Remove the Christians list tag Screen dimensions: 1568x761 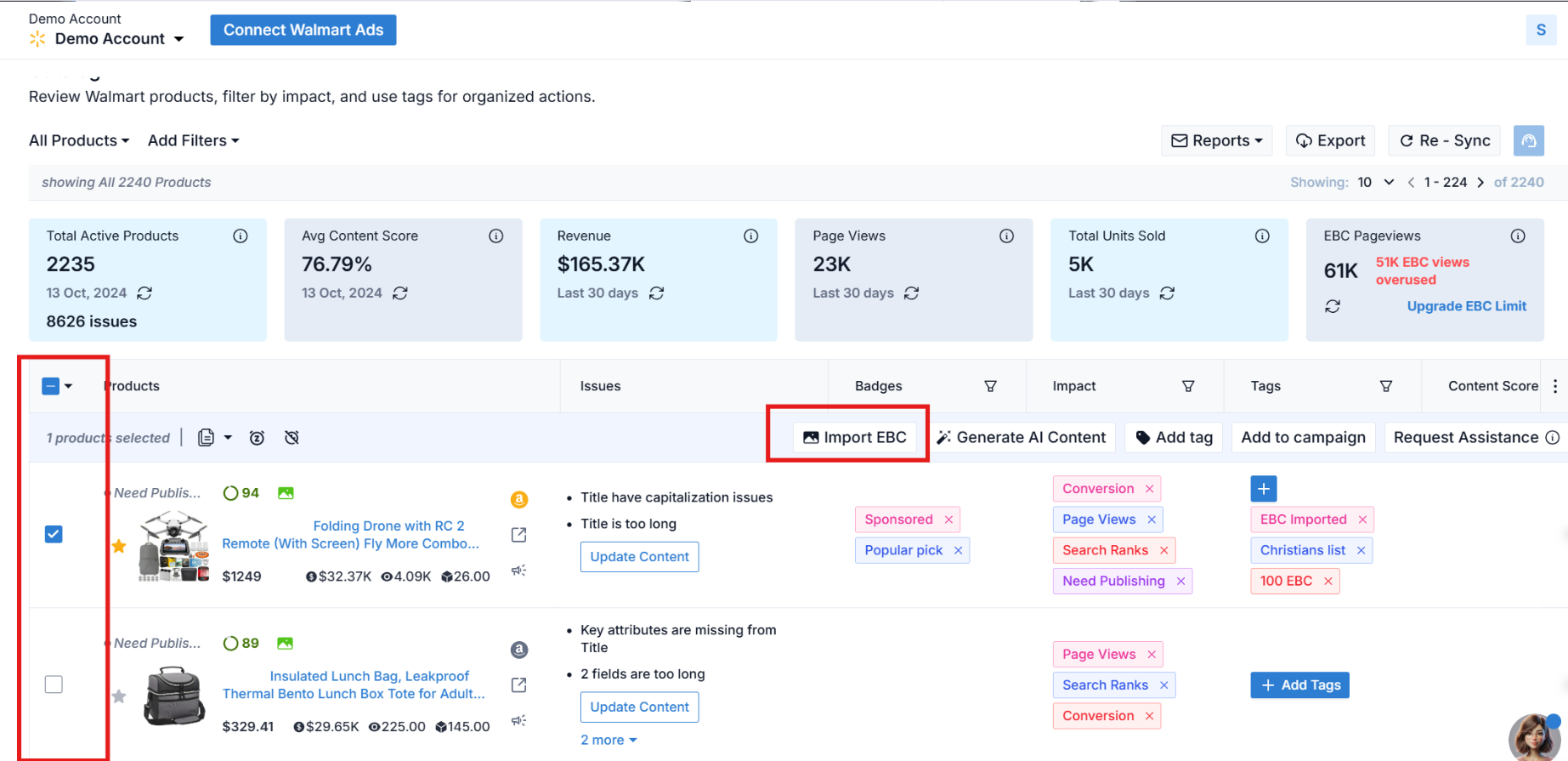click(x=1361, y=550)
